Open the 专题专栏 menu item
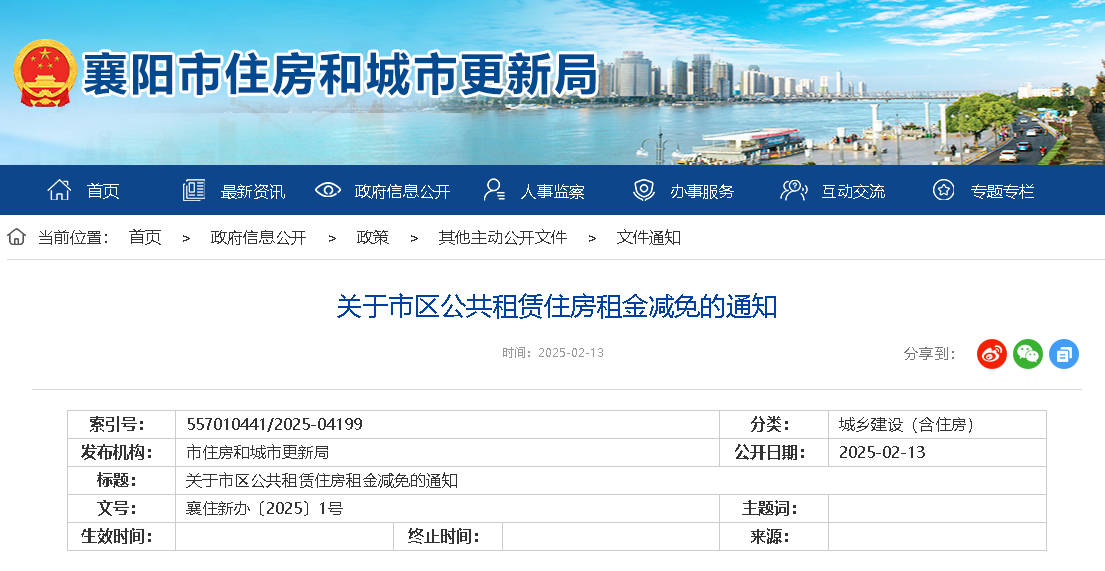The height and width of the screenshot is (571, 1105). pos(1002,191)
